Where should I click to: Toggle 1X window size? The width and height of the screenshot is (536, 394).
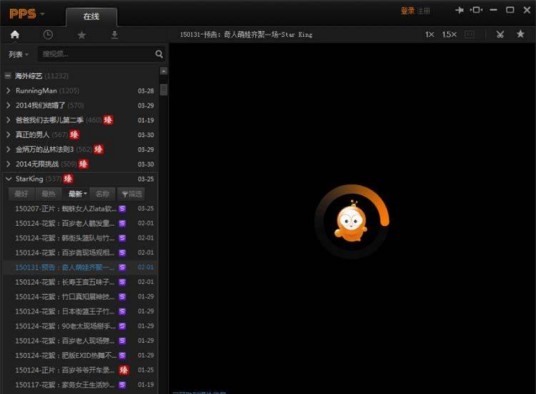coord(429,35)
